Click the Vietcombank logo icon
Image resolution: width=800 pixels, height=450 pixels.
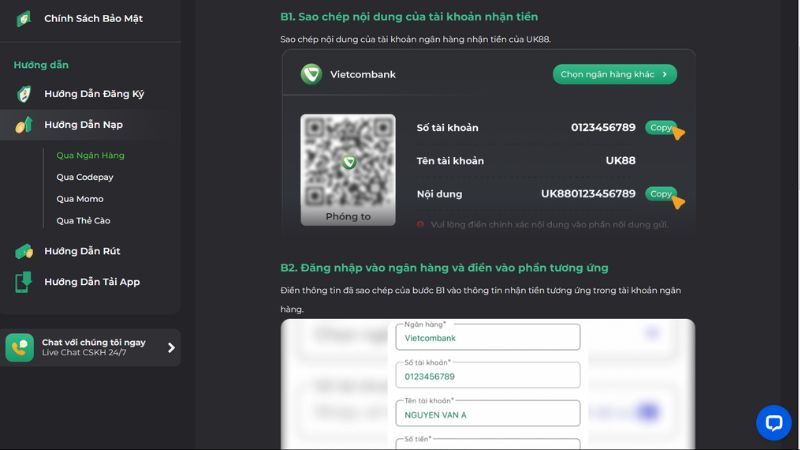pos(311,74)
